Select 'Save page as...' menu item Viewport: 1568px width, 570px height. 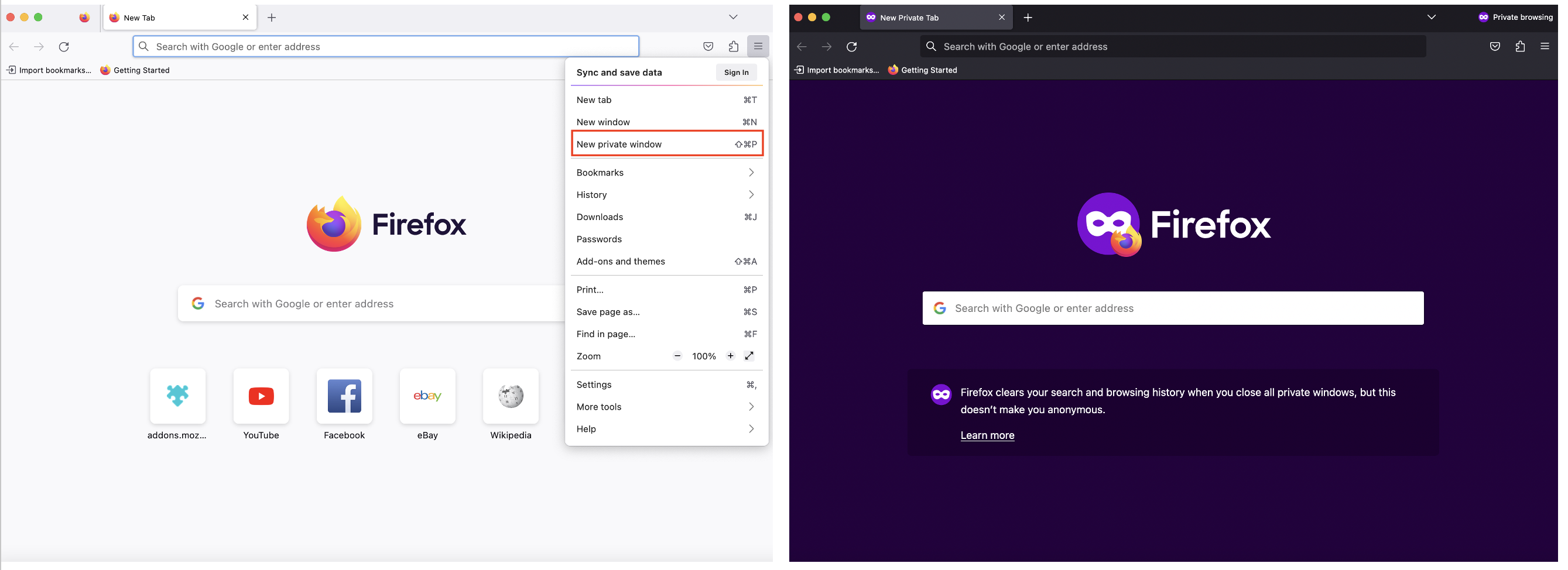[x=666, y=312]
